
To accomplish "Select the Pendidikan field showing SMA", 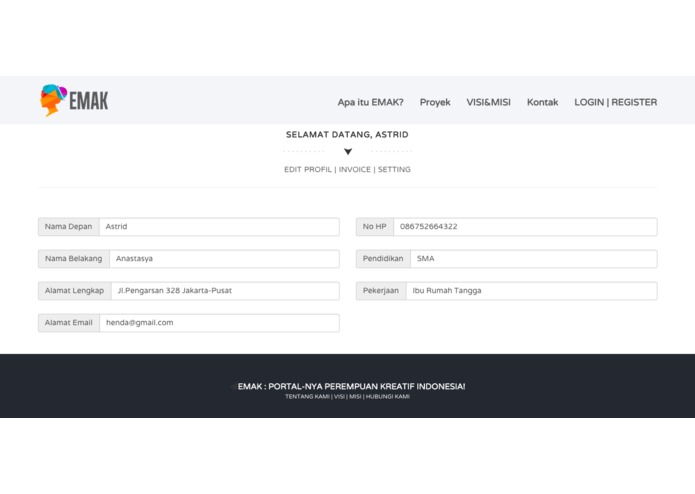I will [x=534, y=259].
